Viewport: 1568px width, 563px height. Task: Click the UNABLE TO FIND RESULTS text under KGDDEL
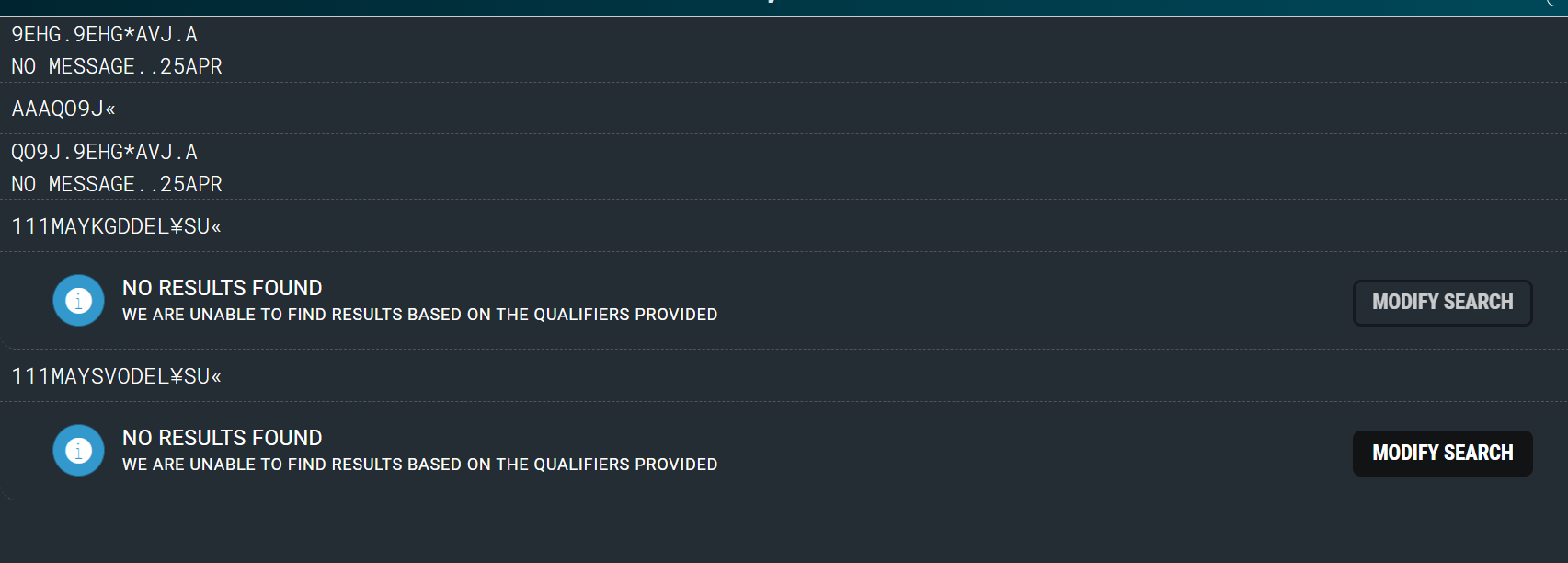pos(419,315)
